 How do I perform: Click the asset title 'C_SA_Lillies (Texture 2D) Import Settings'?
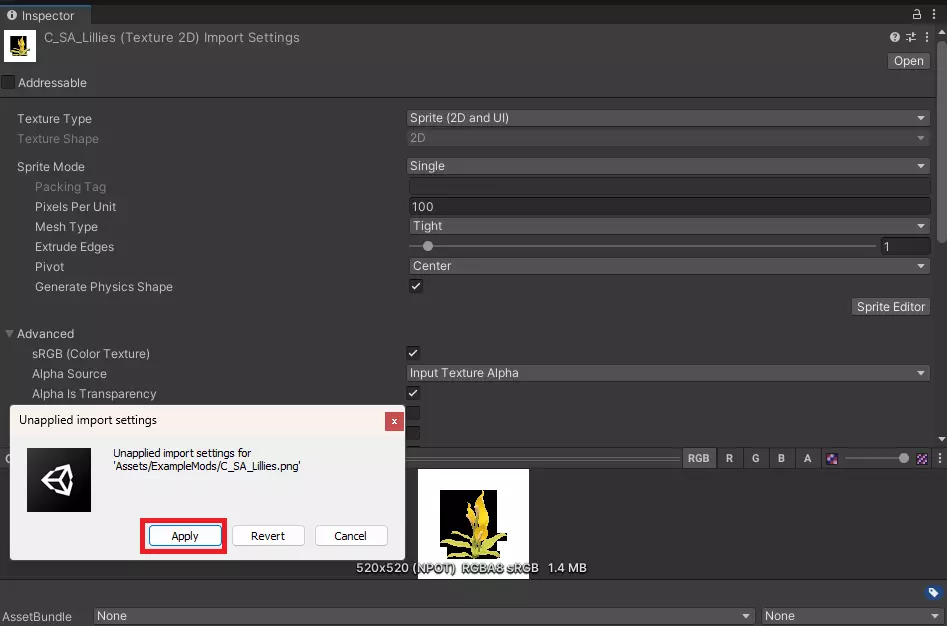click(x=172, y=37)
